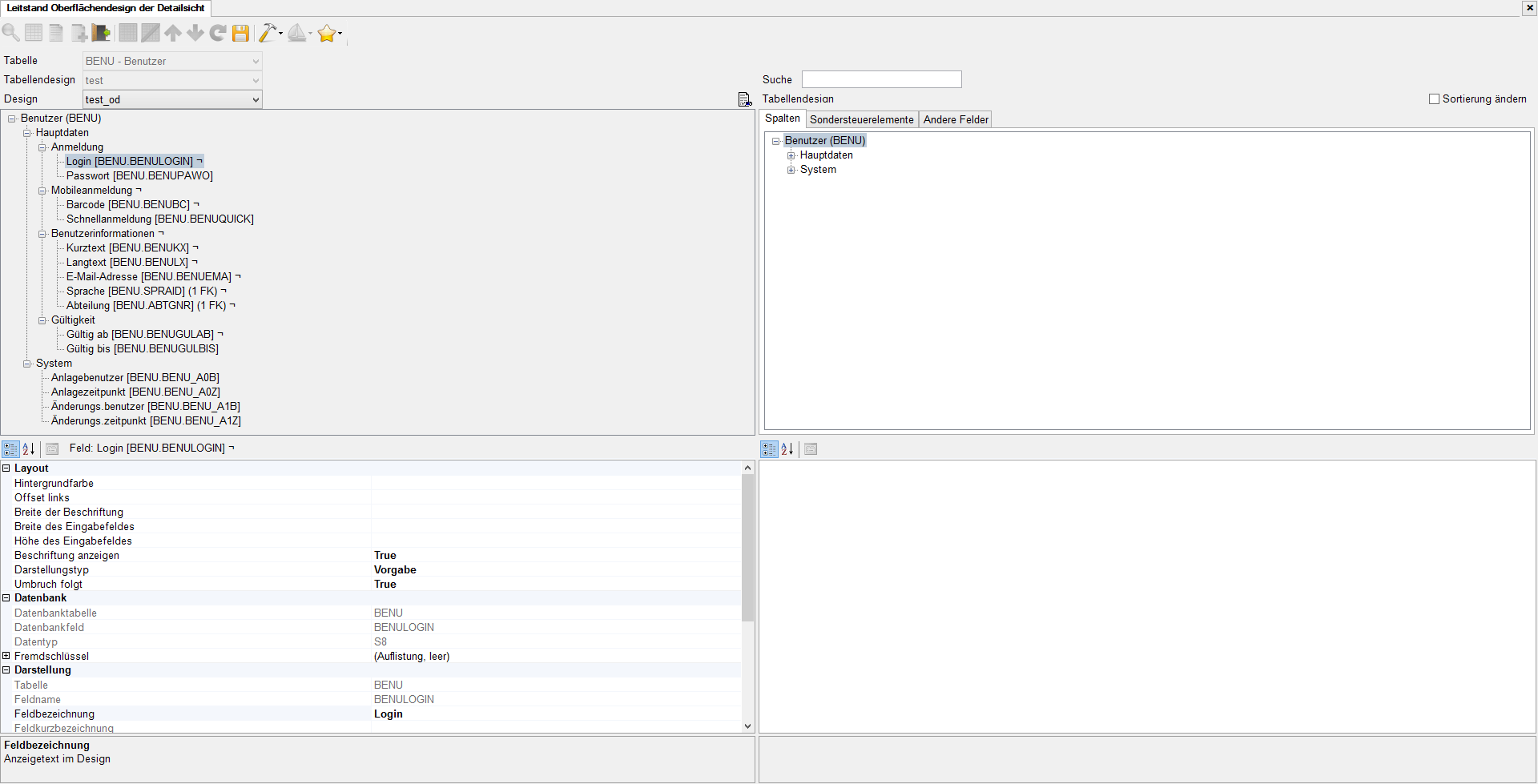The image size is (1538, 784).
Task: Expand Hauptdaten node in right tree
Action: pos(791,155)
